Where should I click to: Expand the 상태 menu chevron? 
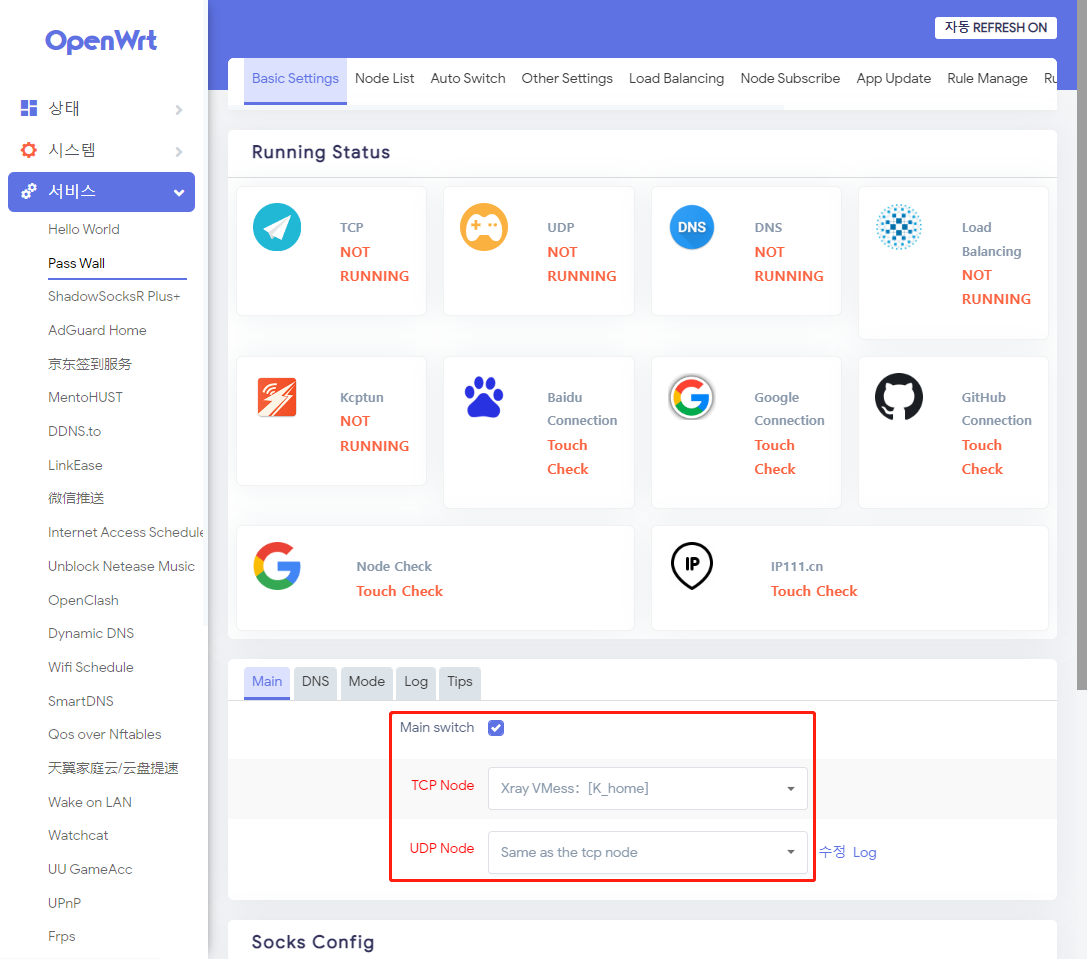[179, 110]
